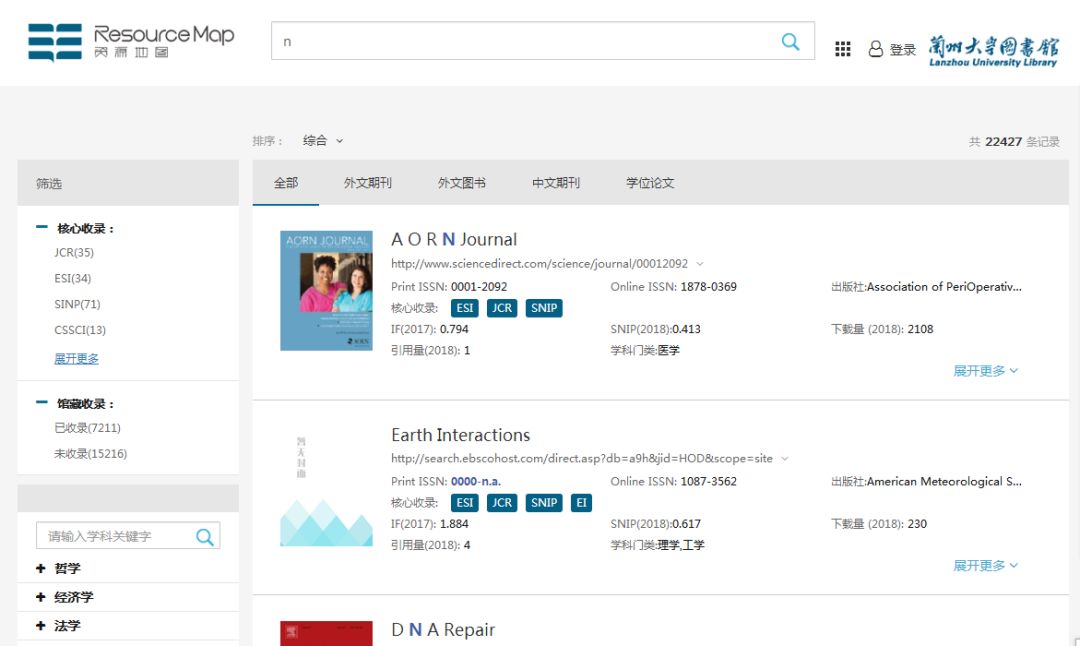This screenshot has height=646, width=1080.
Task: Click the 登录 login link
Action: pyautogui.click(x=903, y=50)
